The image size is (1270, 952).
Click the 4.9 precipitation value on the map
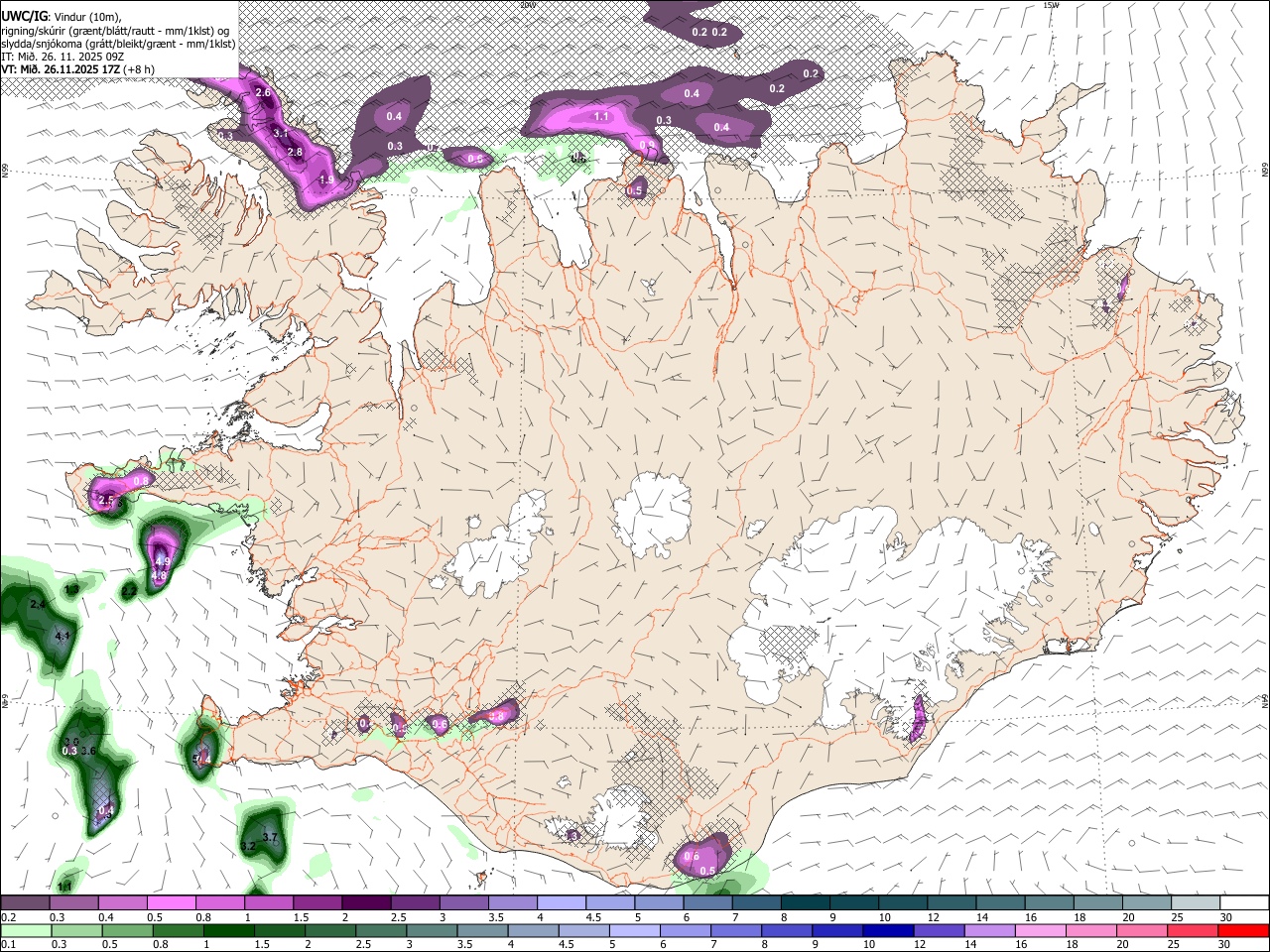[x=164, y=561]
